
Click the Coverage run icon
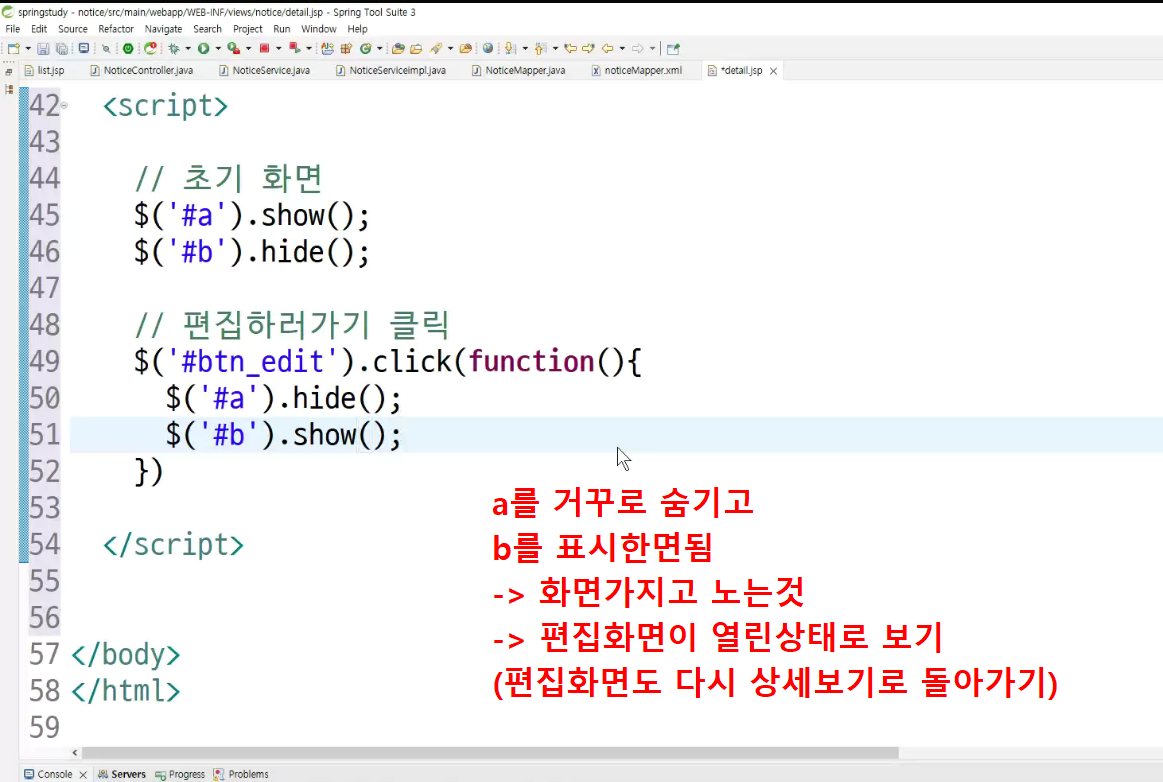click(x=234, y=48)
